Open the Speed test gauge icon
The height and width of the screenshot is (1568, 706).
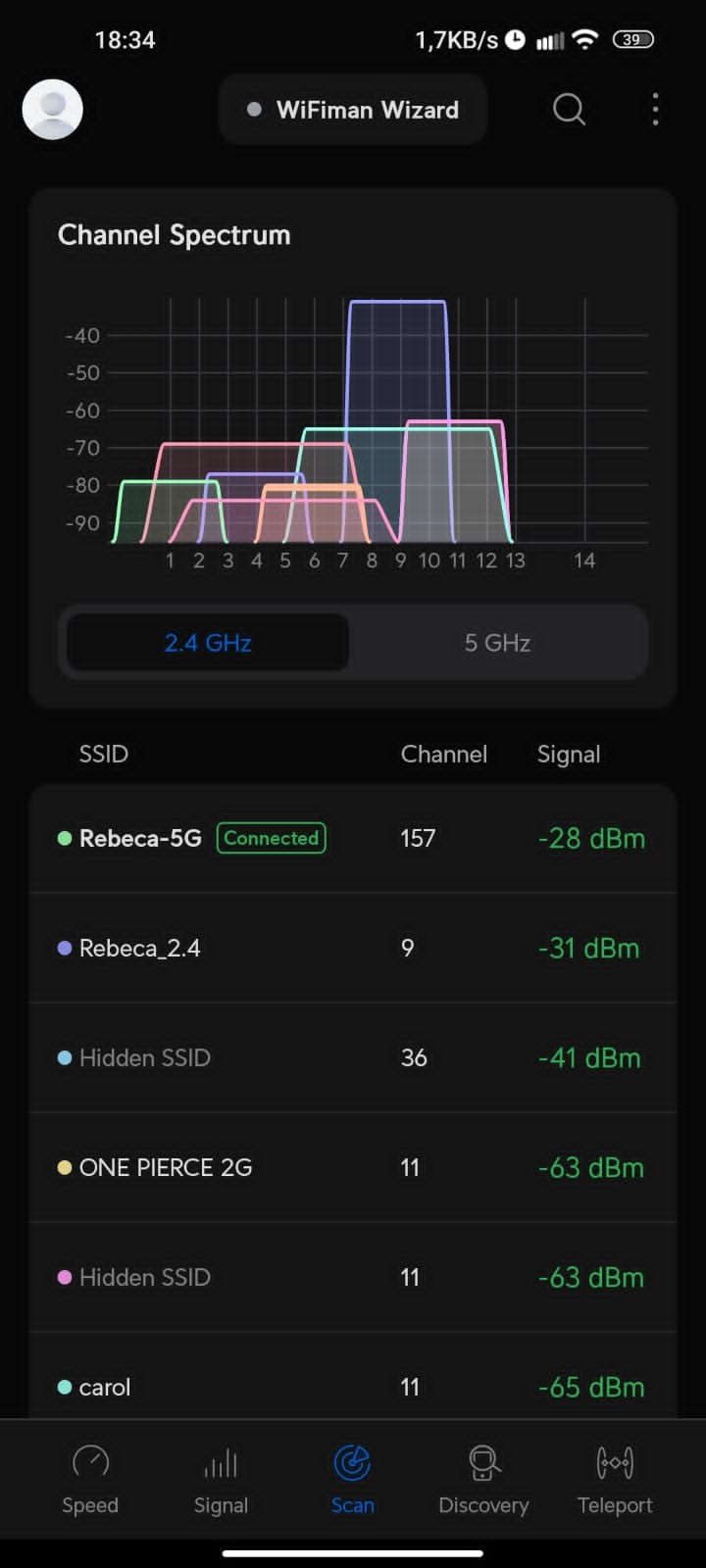[x=90, y=1463]
